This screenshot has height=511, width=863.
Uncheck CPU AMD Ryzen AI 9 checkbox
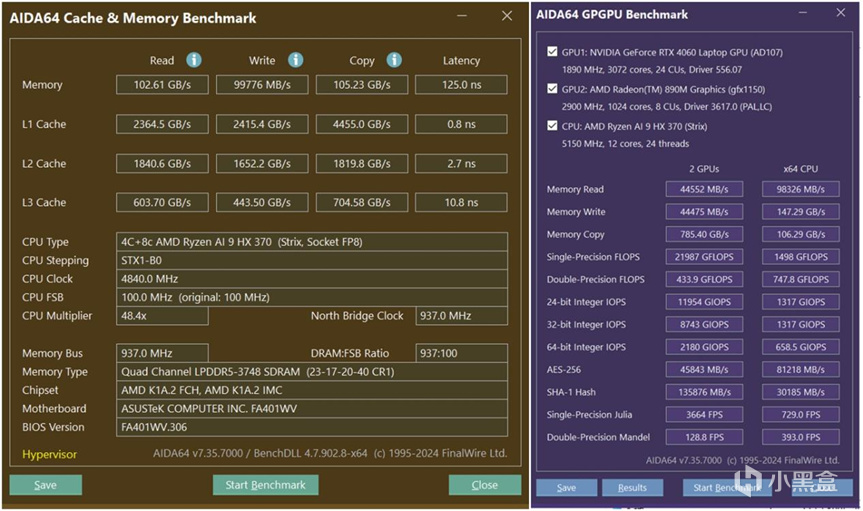pos(552,126)
